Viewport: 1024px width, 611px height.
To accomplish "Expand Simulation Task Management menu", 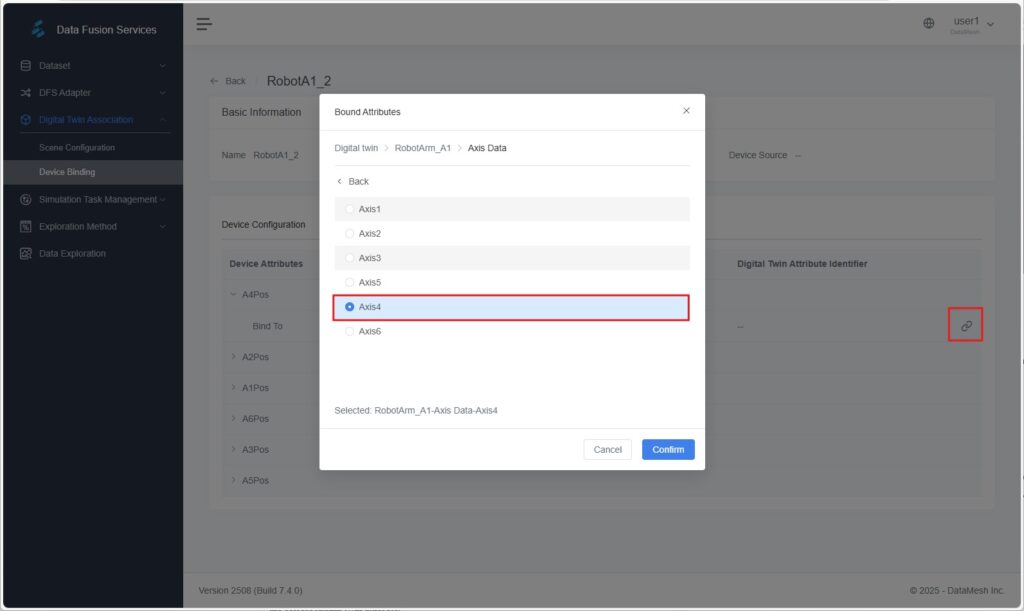I will coord(97,200).
